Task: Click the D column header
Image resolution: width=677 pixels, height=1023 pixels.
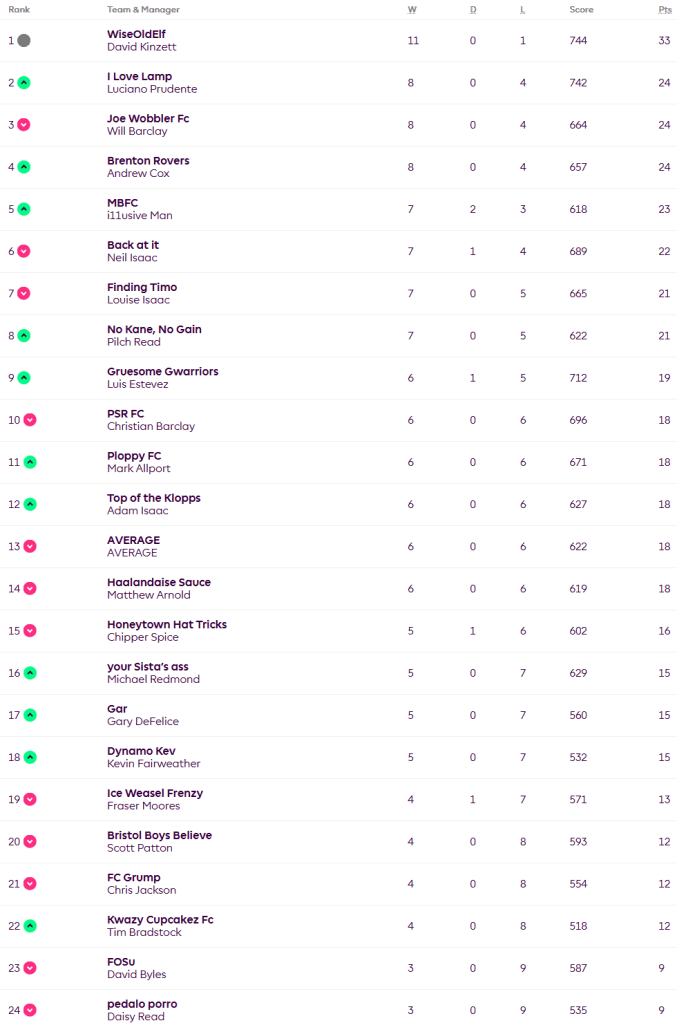Action: tap(473, 9)
